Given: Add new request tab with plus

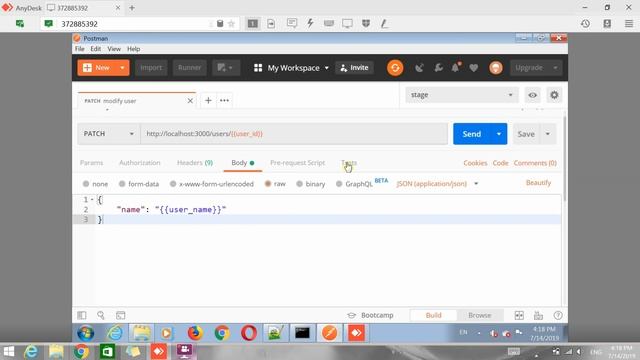Looking at the screenshot, I should coord(208,100).
